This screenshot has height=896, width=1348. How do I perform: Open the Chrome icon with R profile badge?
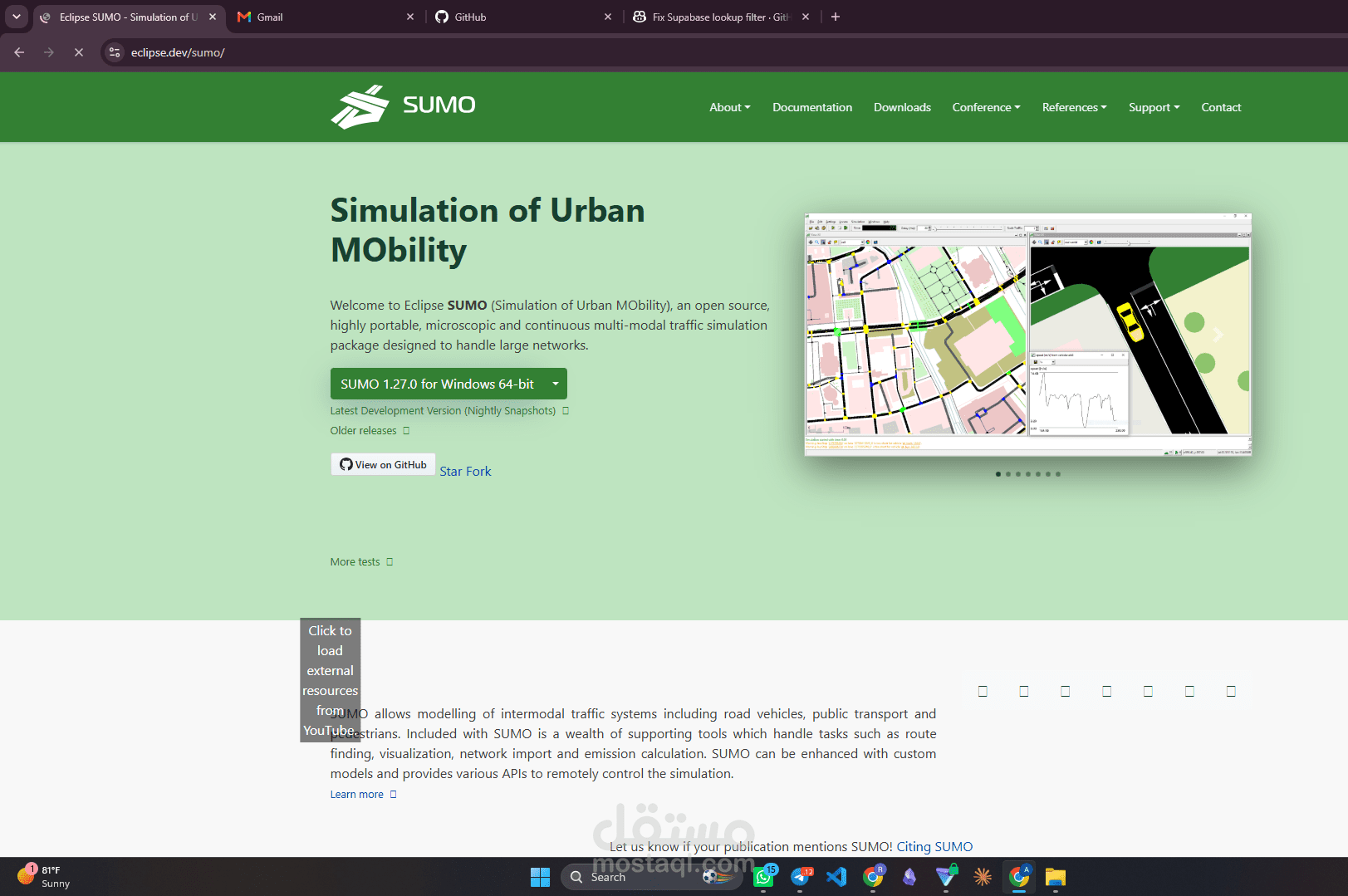tap(873, 877)
